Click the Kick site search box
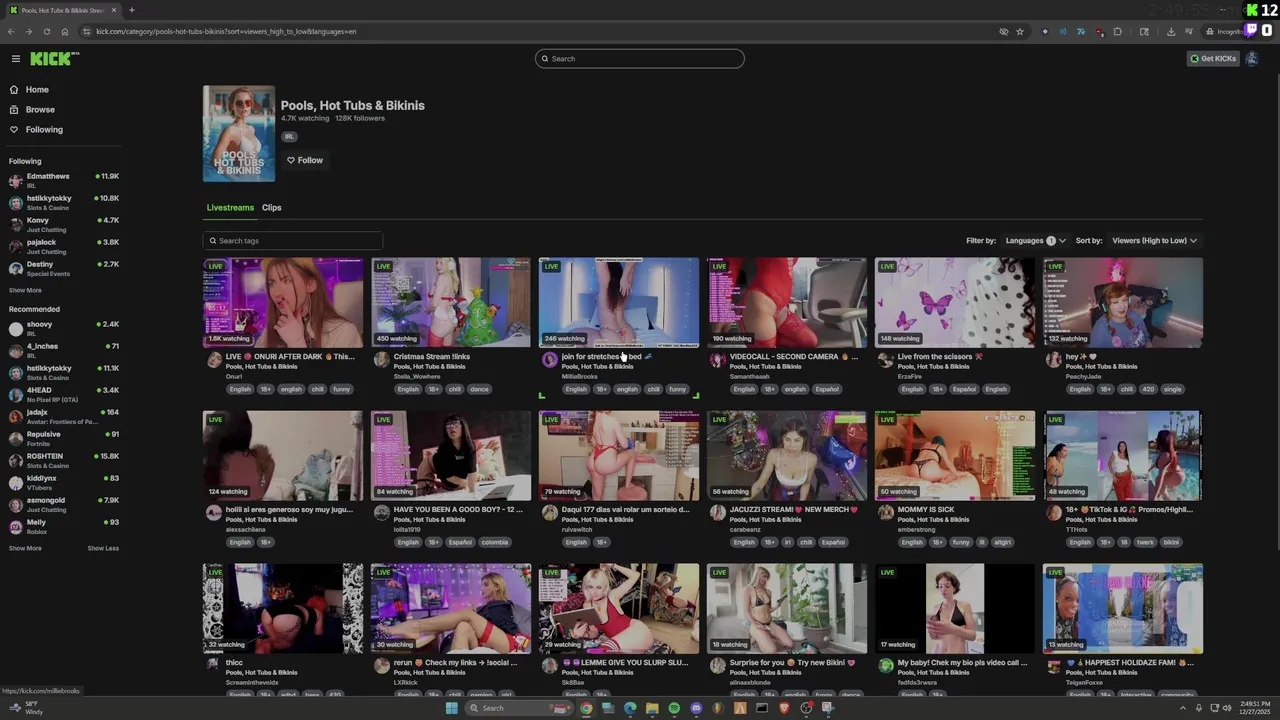 [x=640, y=59]
